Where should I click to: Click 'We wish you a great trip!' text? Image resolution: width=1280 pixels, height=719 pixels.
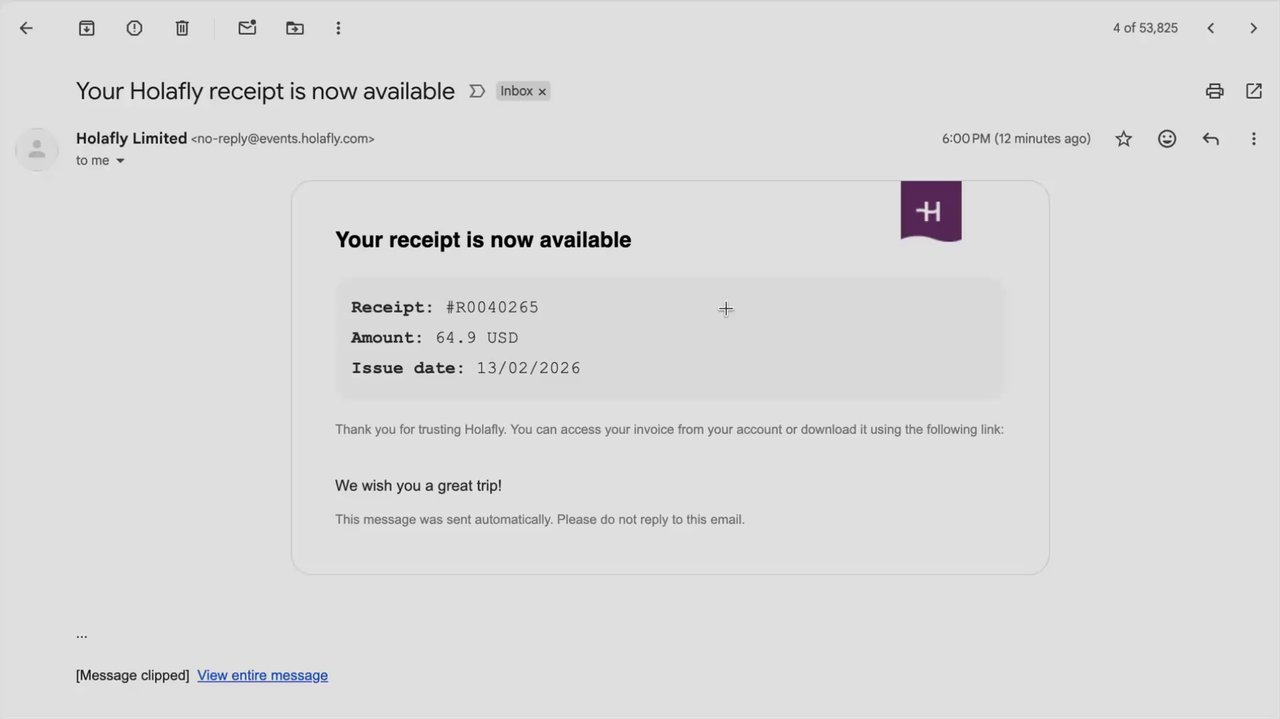point(418,486)
